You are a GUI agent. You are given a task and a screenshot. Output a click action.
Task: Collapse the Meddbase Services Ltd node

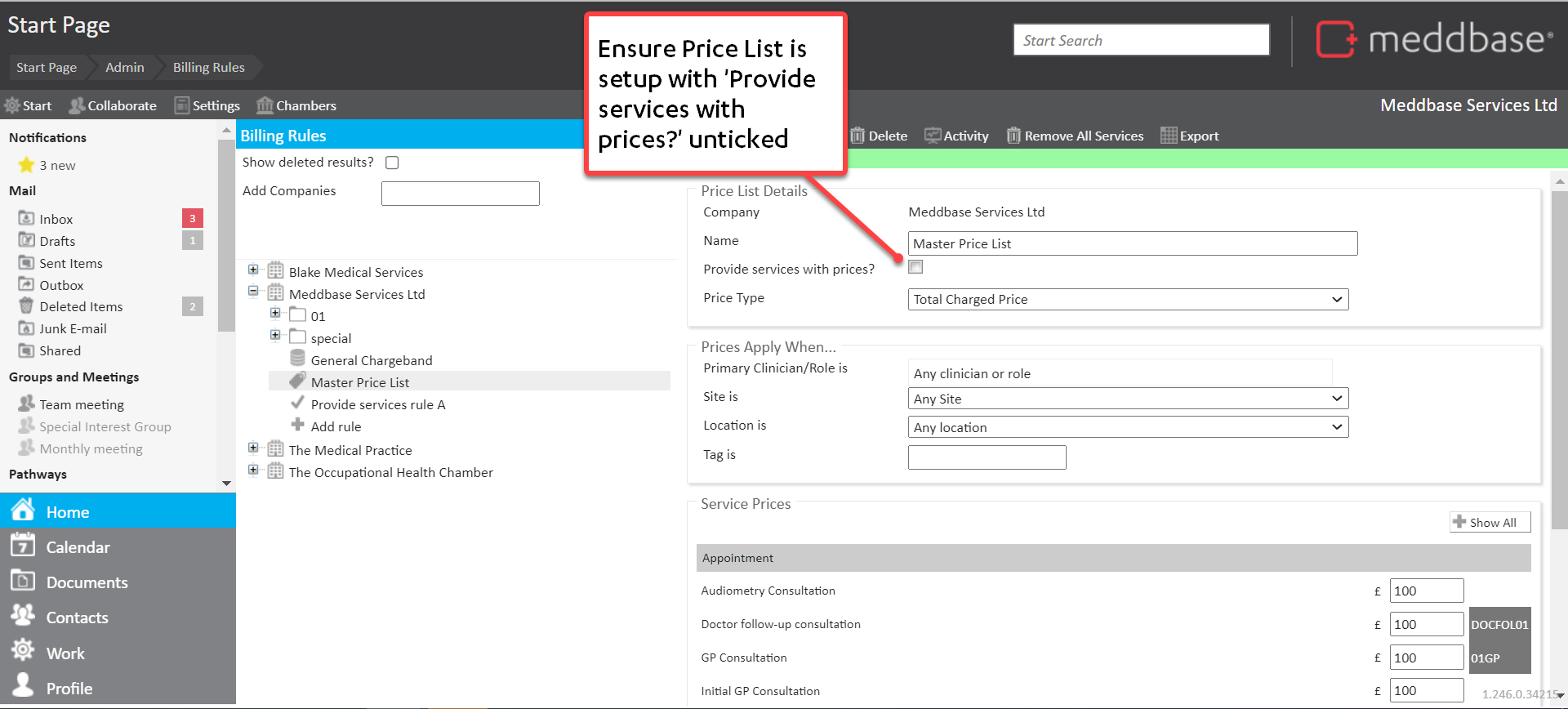[253, 292]
